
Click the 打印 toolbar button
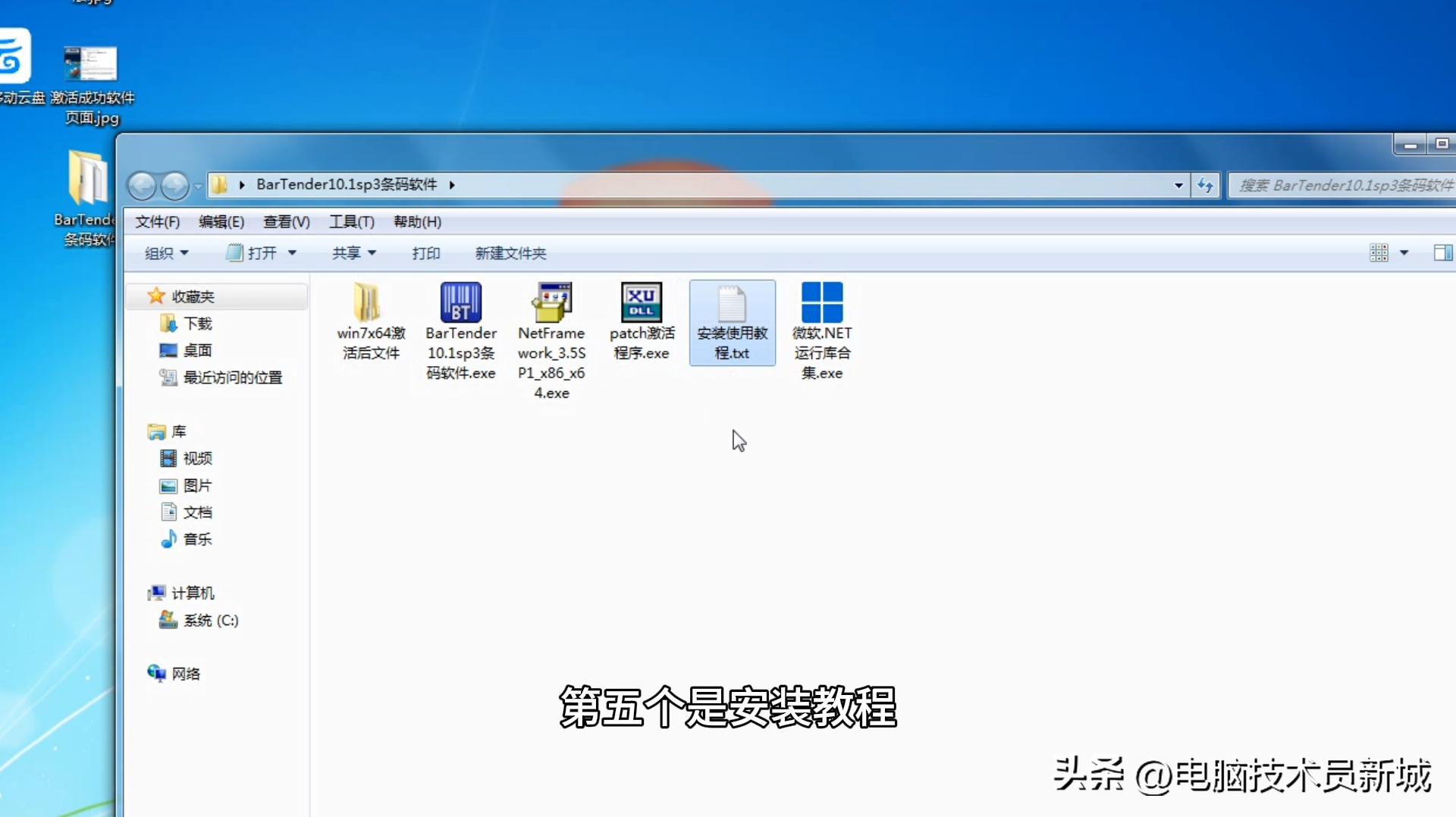coord(426,253)
